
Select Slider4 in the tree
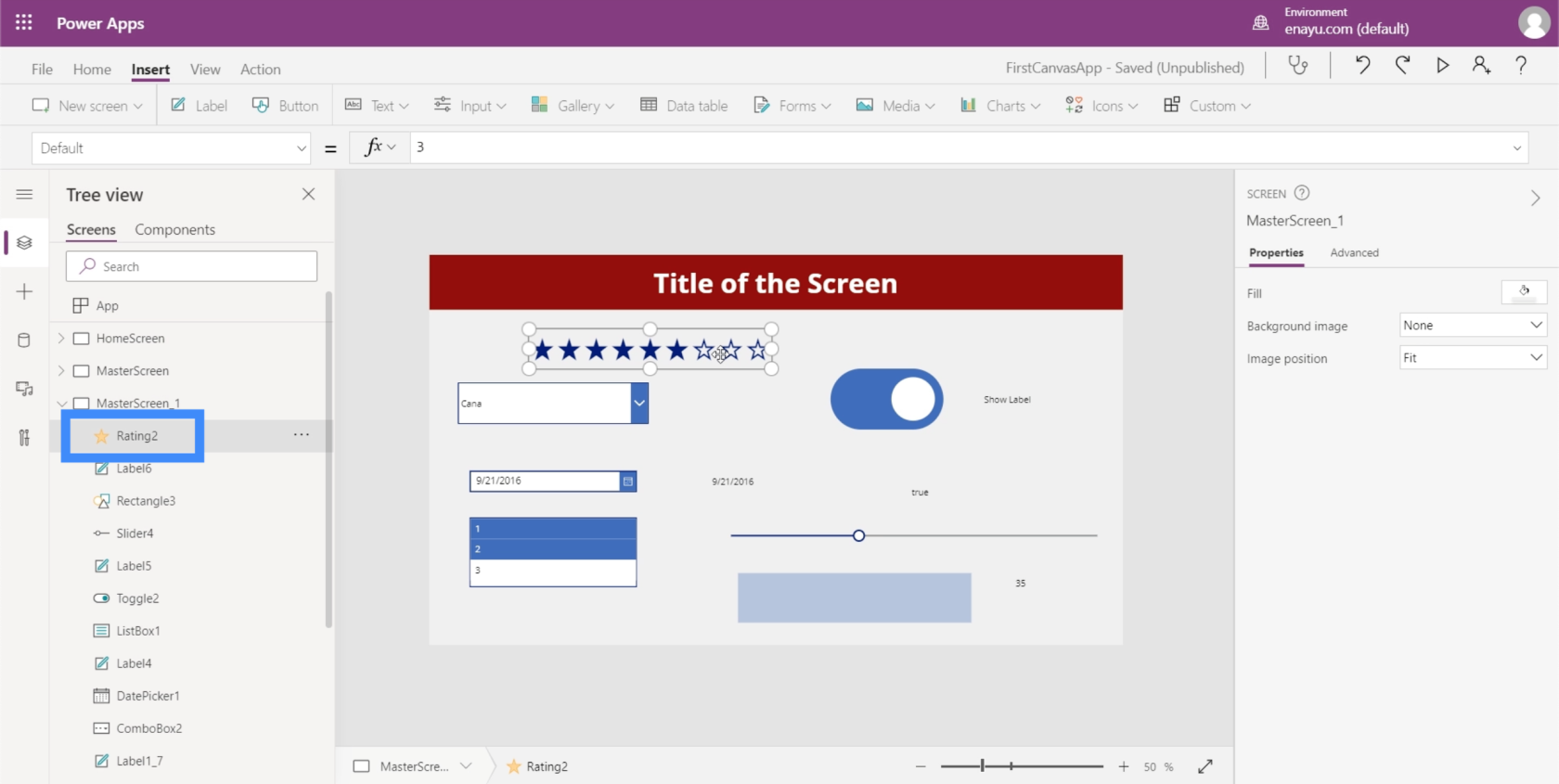click(135, 533)
